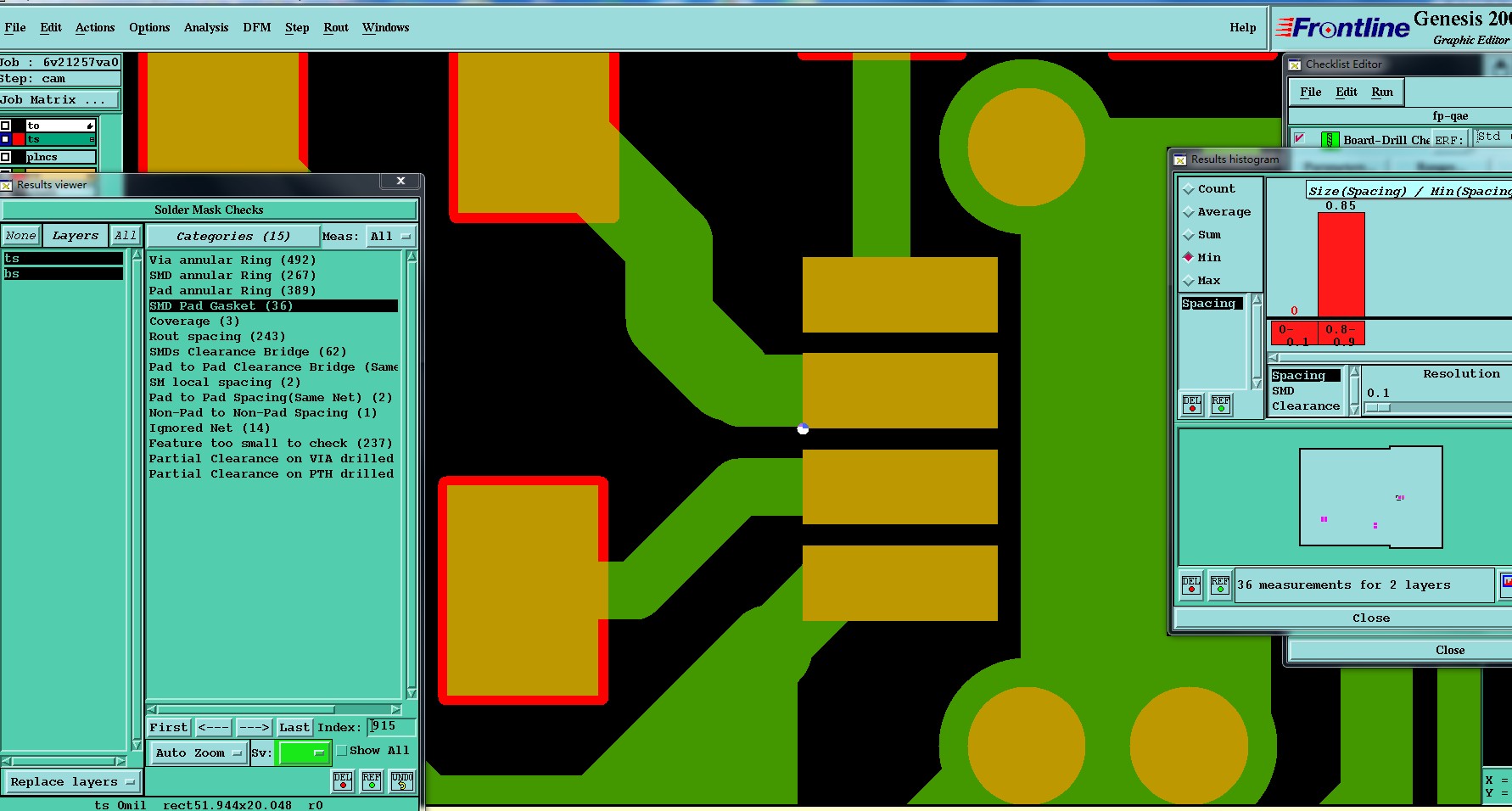The image size is (1512, 811).
Task: Click REF icon below histogram radio options
Action: click(1221, 405)
